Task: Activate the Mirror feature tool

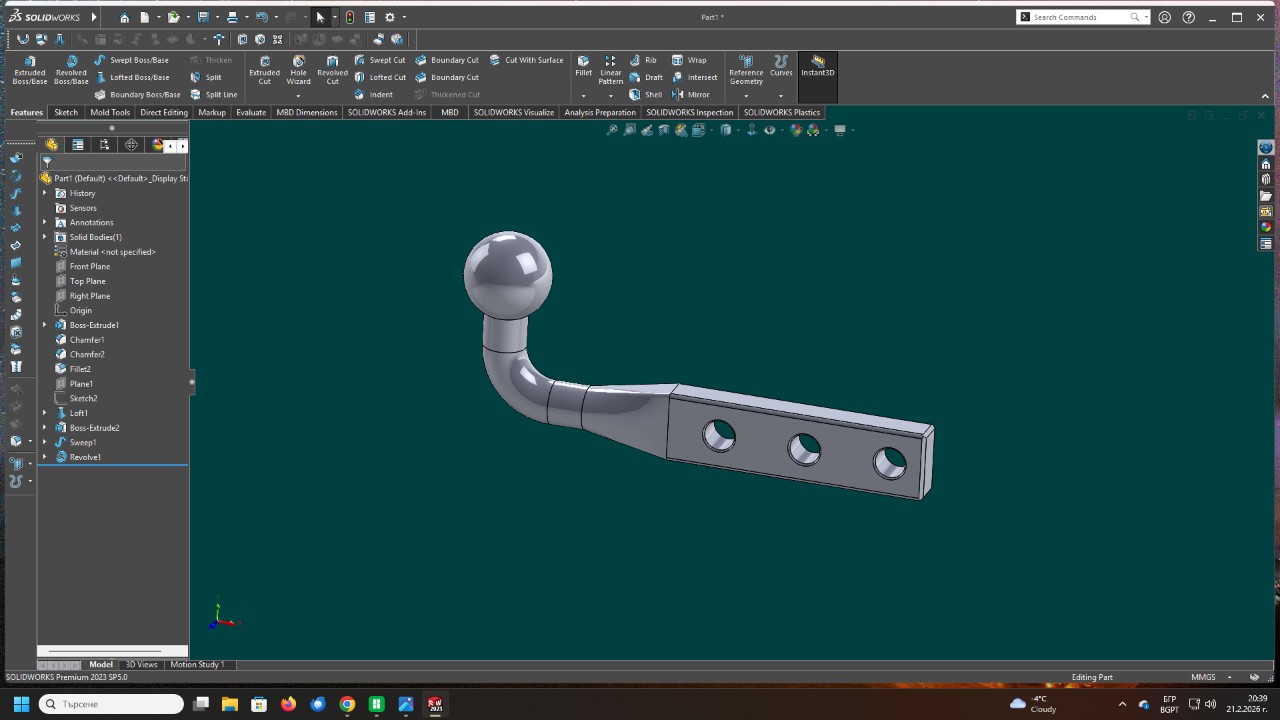Action: tap(690, 95)
